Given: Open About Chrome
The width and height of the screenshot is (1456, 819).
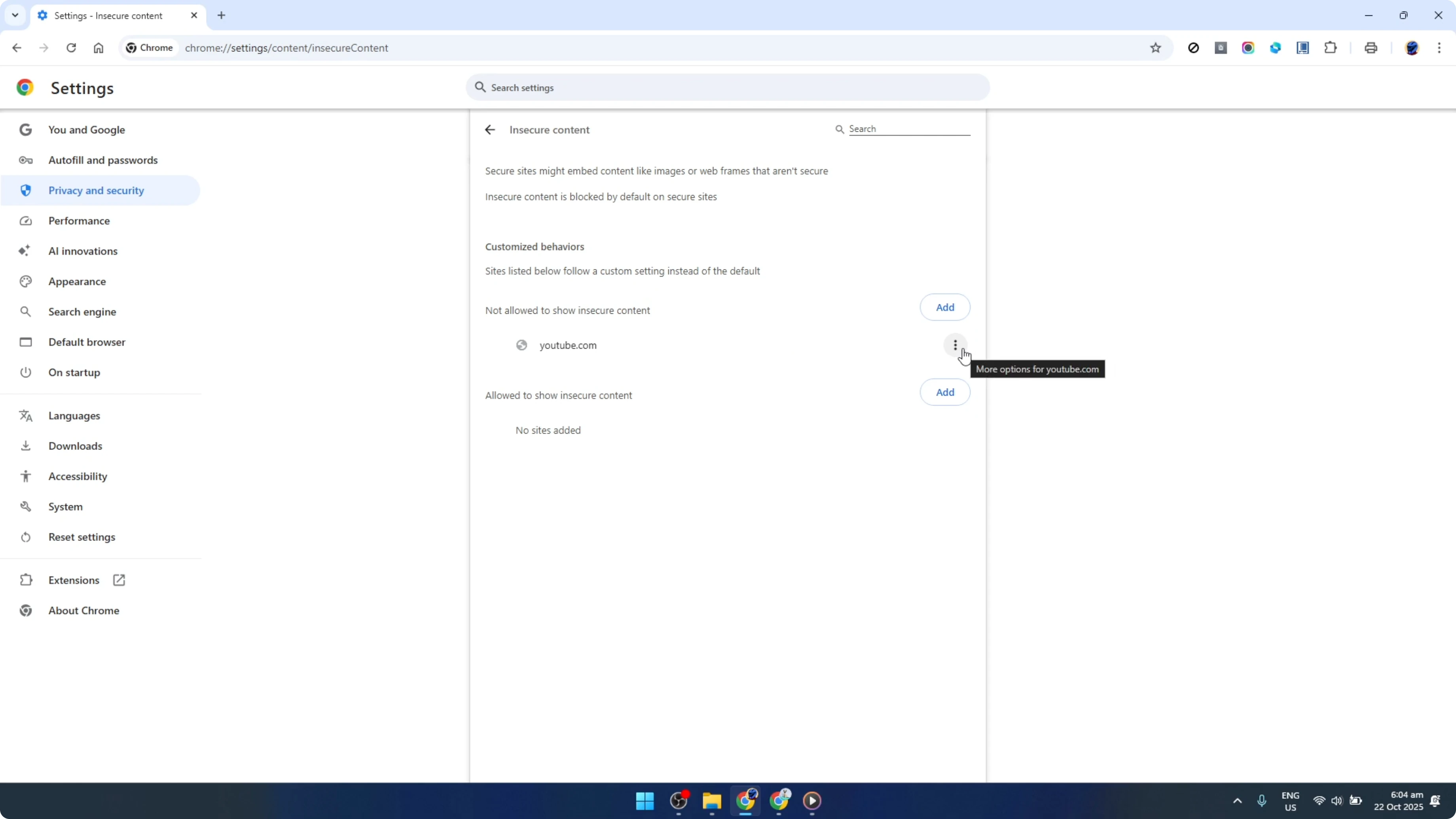Looking at the screenshot, I should coord(83,610).
